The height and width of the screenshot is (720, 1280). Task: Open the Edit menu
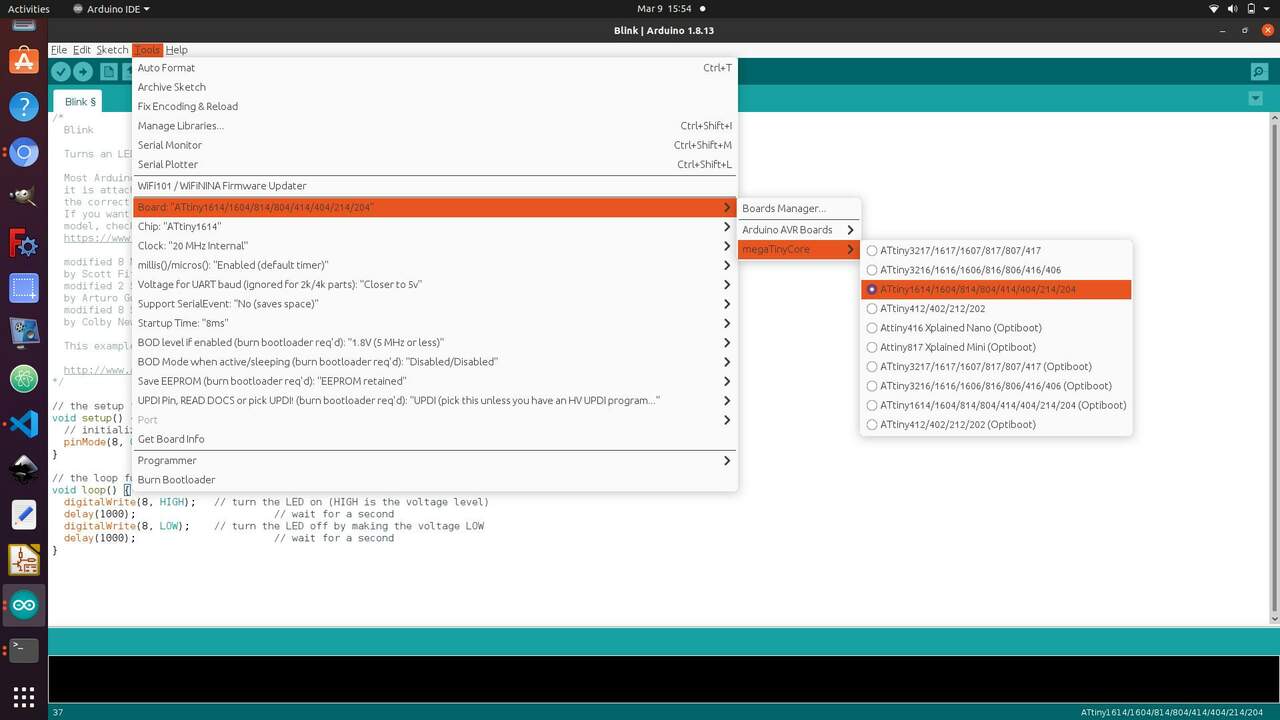tap(82, 50)
